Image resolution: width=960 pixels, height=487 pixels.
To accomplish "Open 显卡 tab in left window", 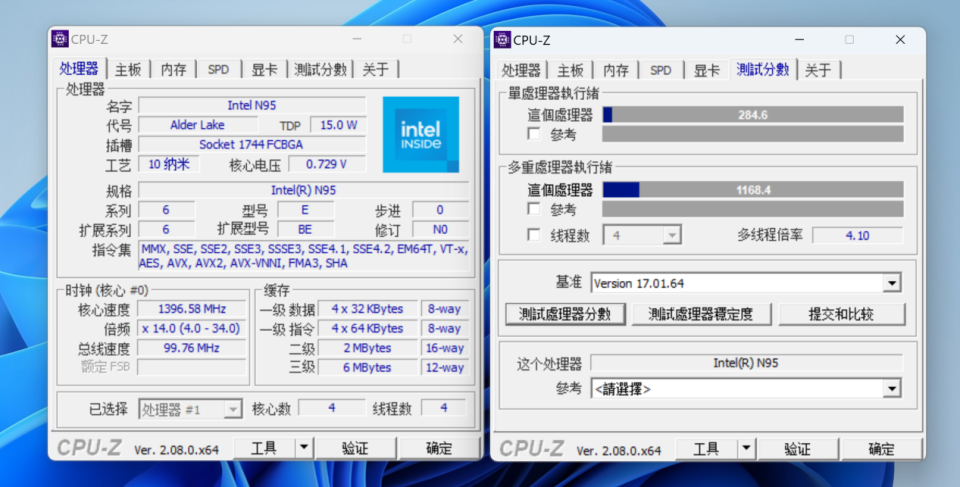I will (x=264, y=69).
